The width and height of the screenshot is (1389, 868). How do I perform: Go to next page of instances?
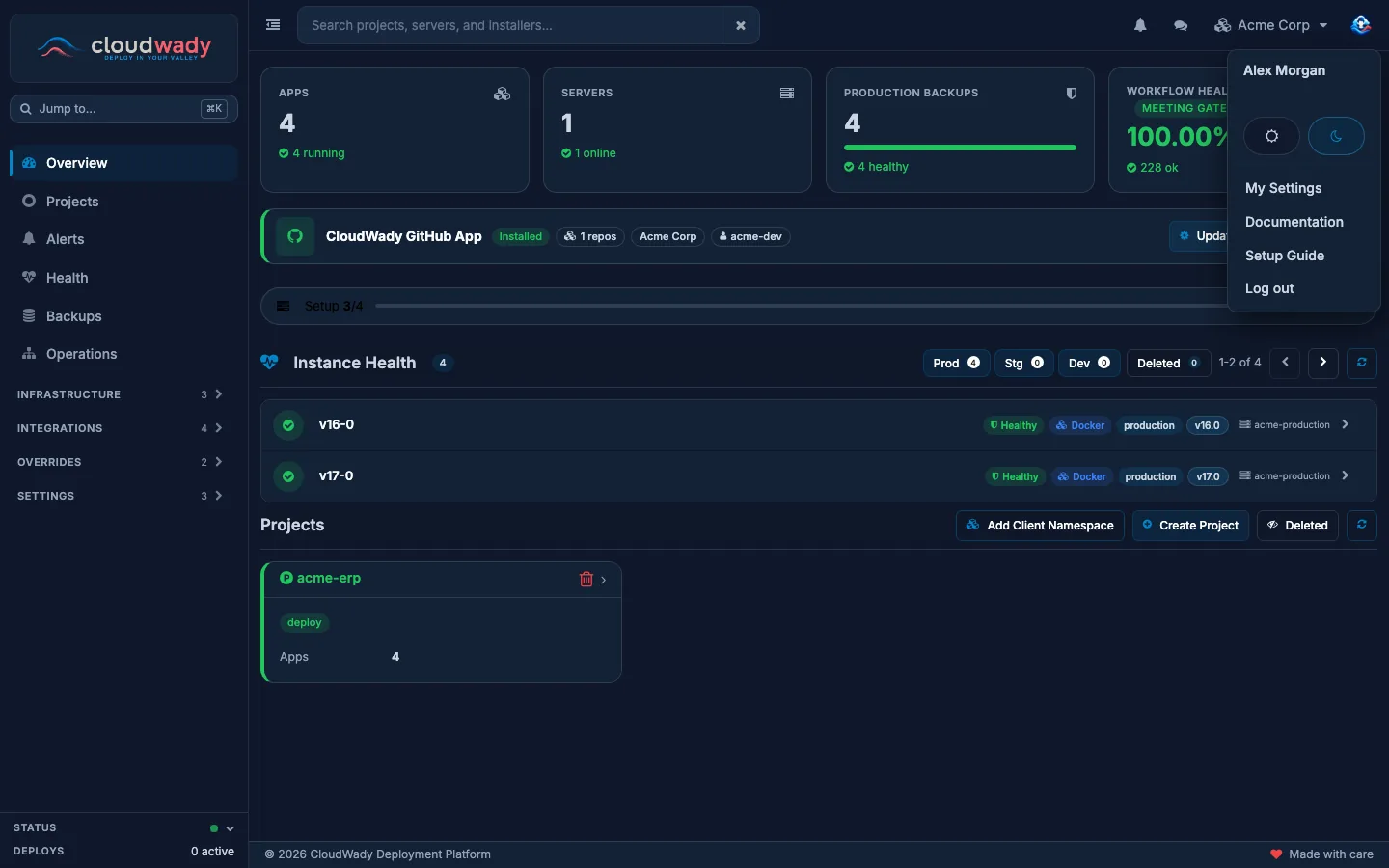1322,363
